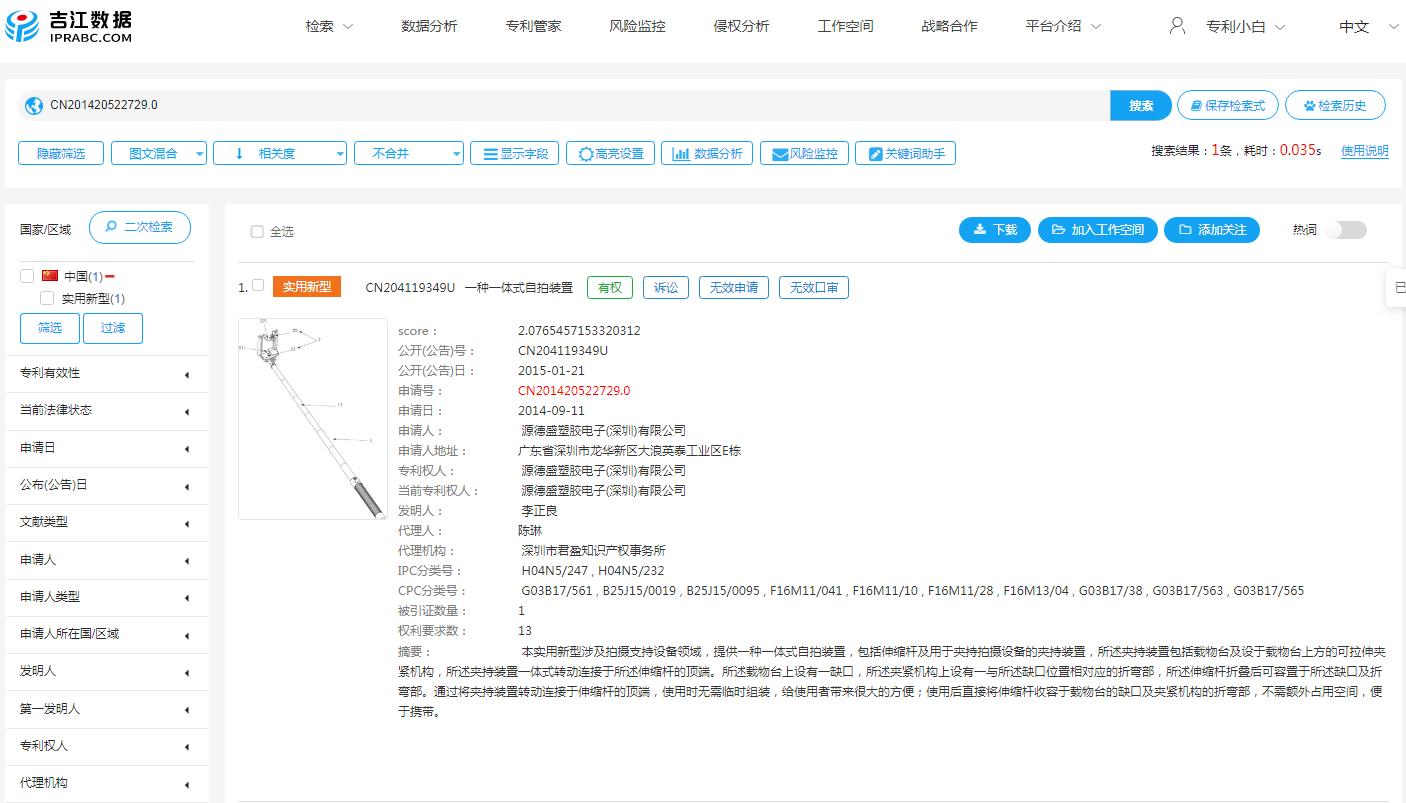Open the CN201420522729.0 application number link
This screenshot has width=1406, height=803.
[x=573, y=391]
